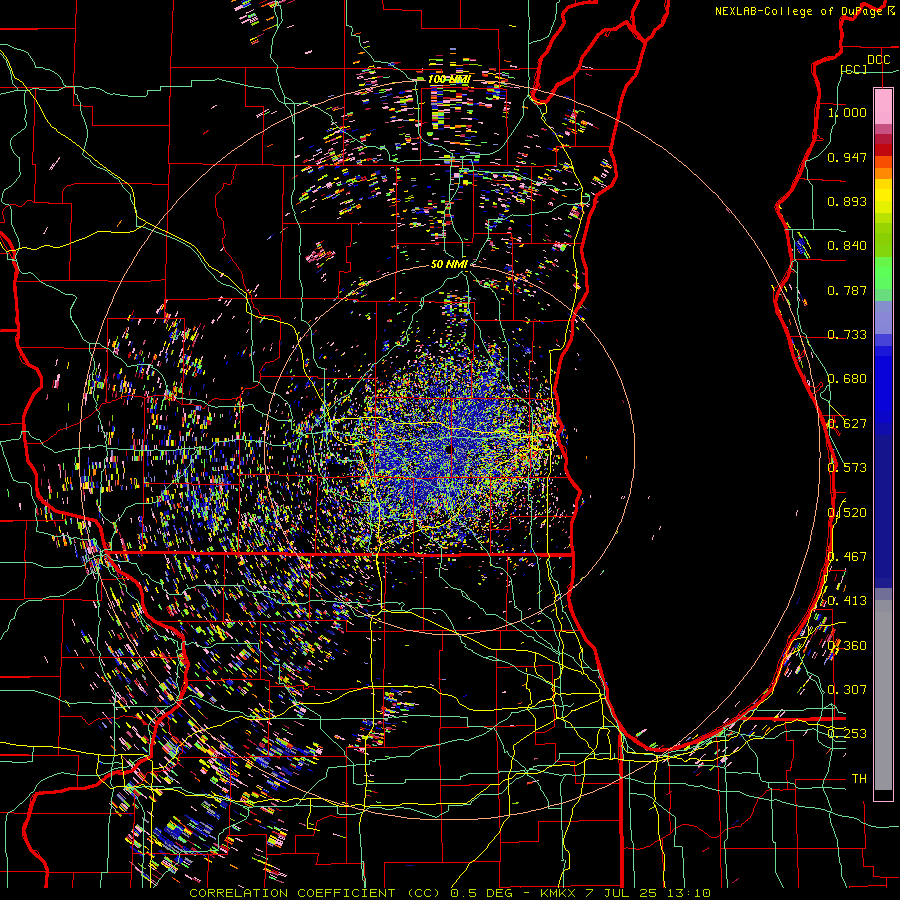Viewport: 900px width, 900px height.
Task: Click the 0.467 color scale value
Action: click(x=847, y=557)
